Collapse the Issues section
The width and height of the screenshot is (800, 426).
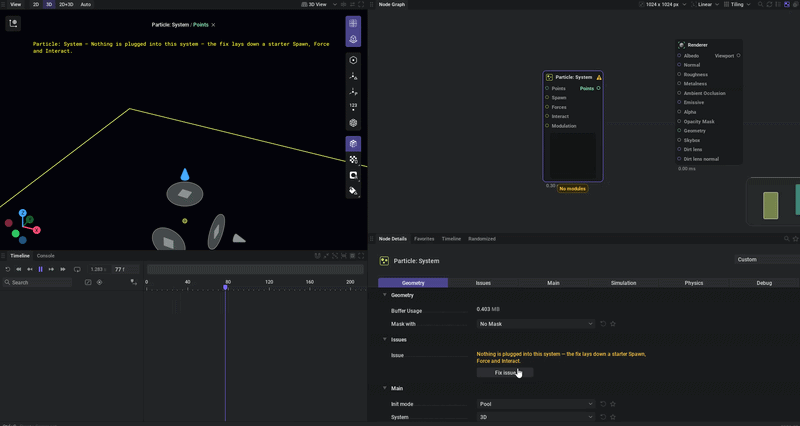(385, 340)
